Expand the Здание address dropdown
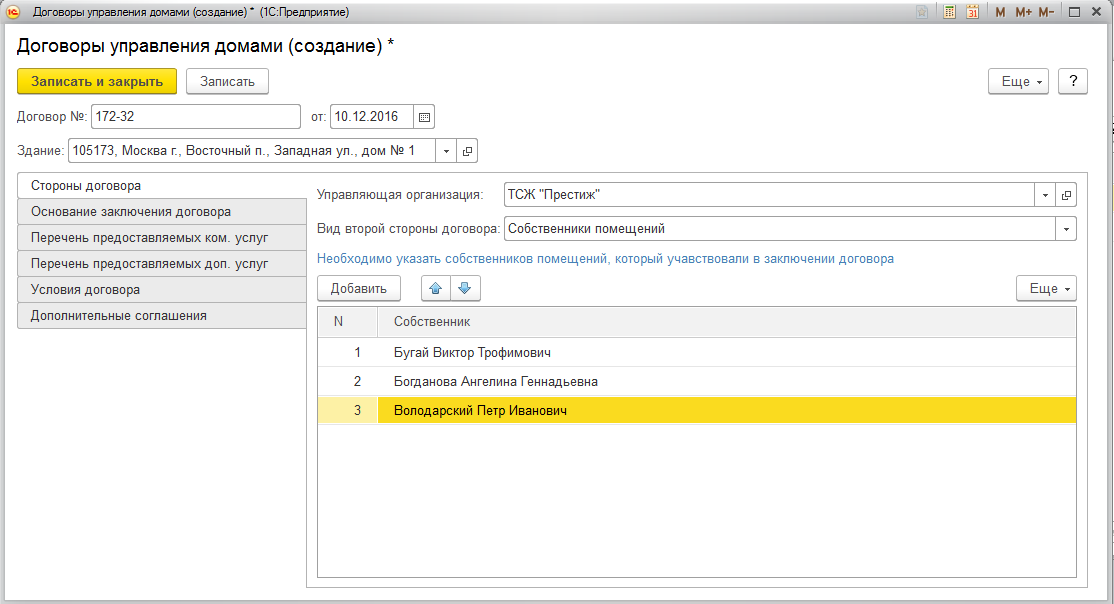Viewport: 1114px width, 604px height. (x=446, y=151)
